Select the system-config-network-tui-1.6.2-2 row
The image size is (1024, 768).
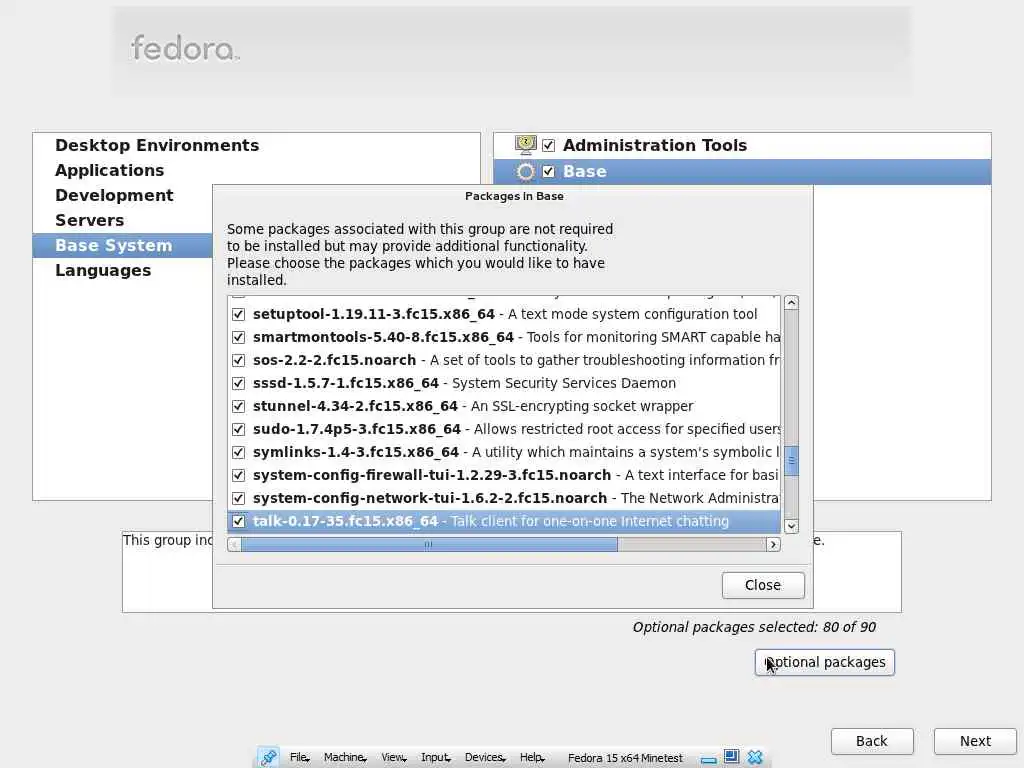tap(504, 498)
